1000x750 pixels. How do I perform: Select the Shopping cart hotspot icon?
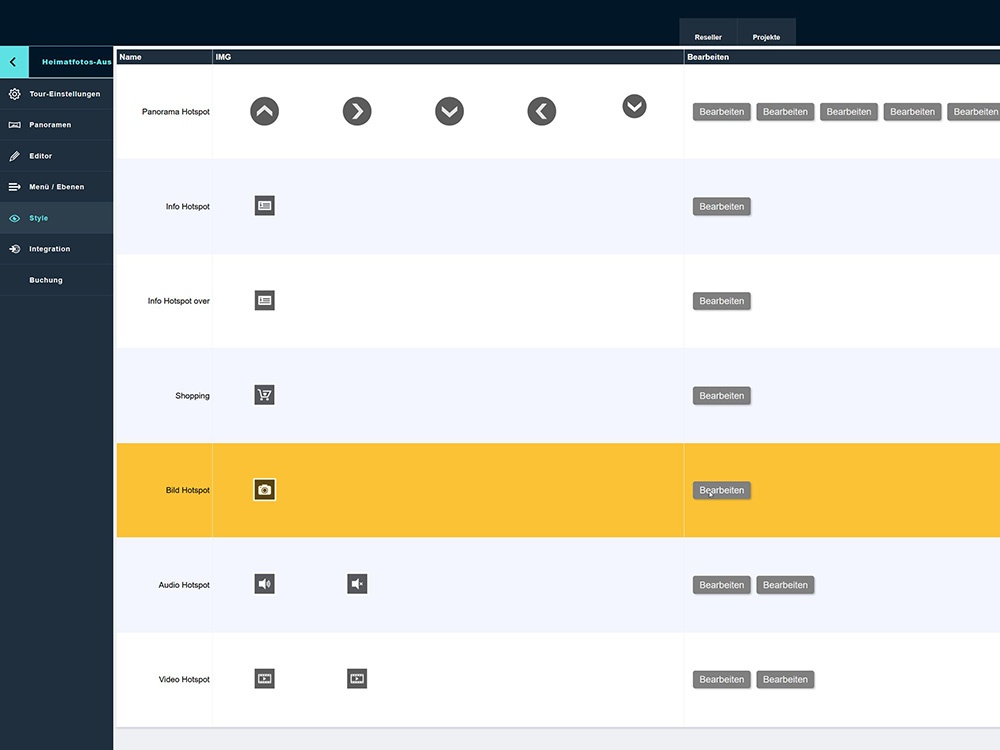264,395
